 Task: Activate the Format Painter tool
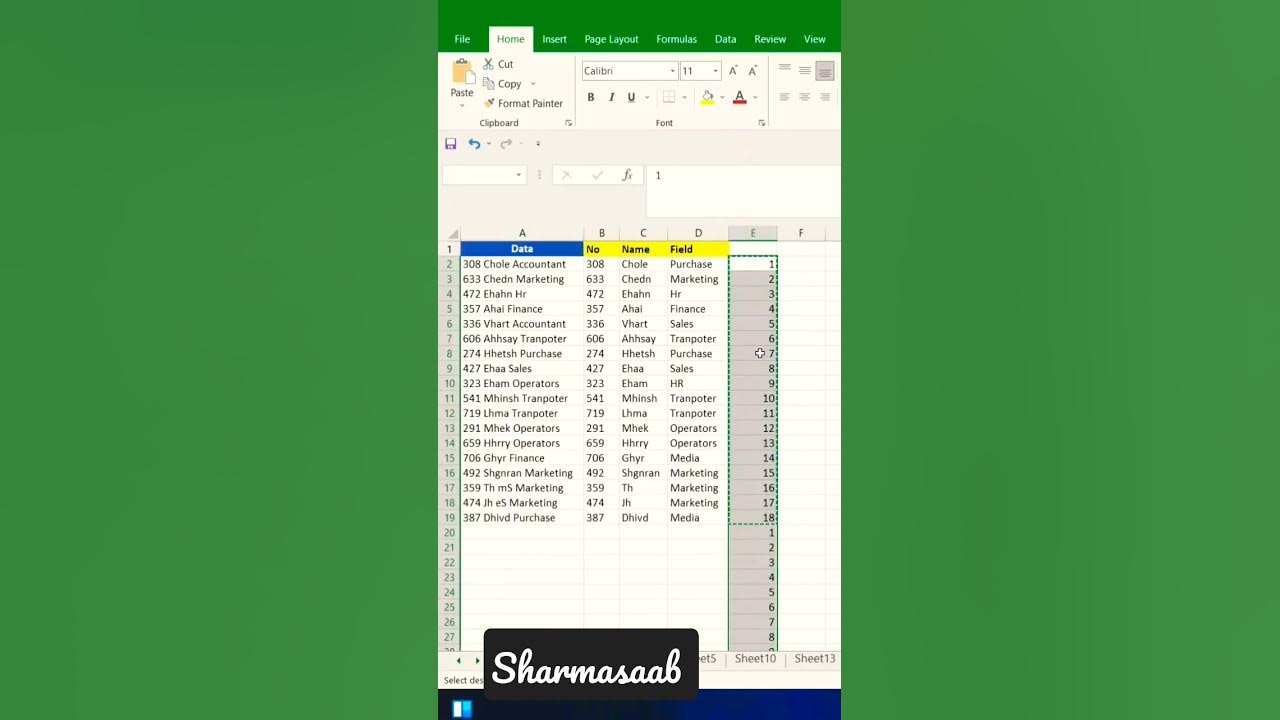(523, 103)
